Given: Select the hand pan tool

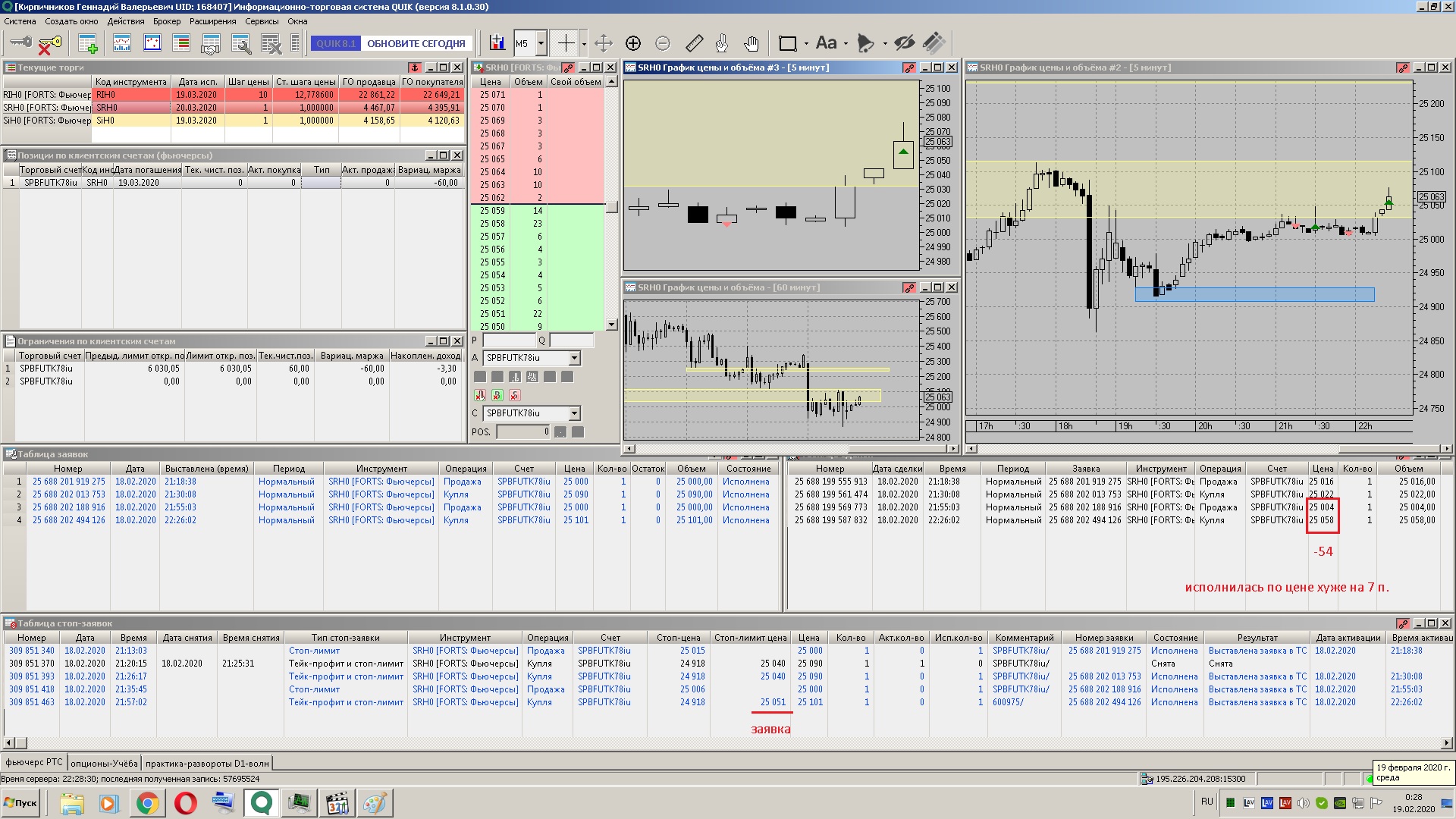Looking at the screenshot, I should (x=751, y=43).
